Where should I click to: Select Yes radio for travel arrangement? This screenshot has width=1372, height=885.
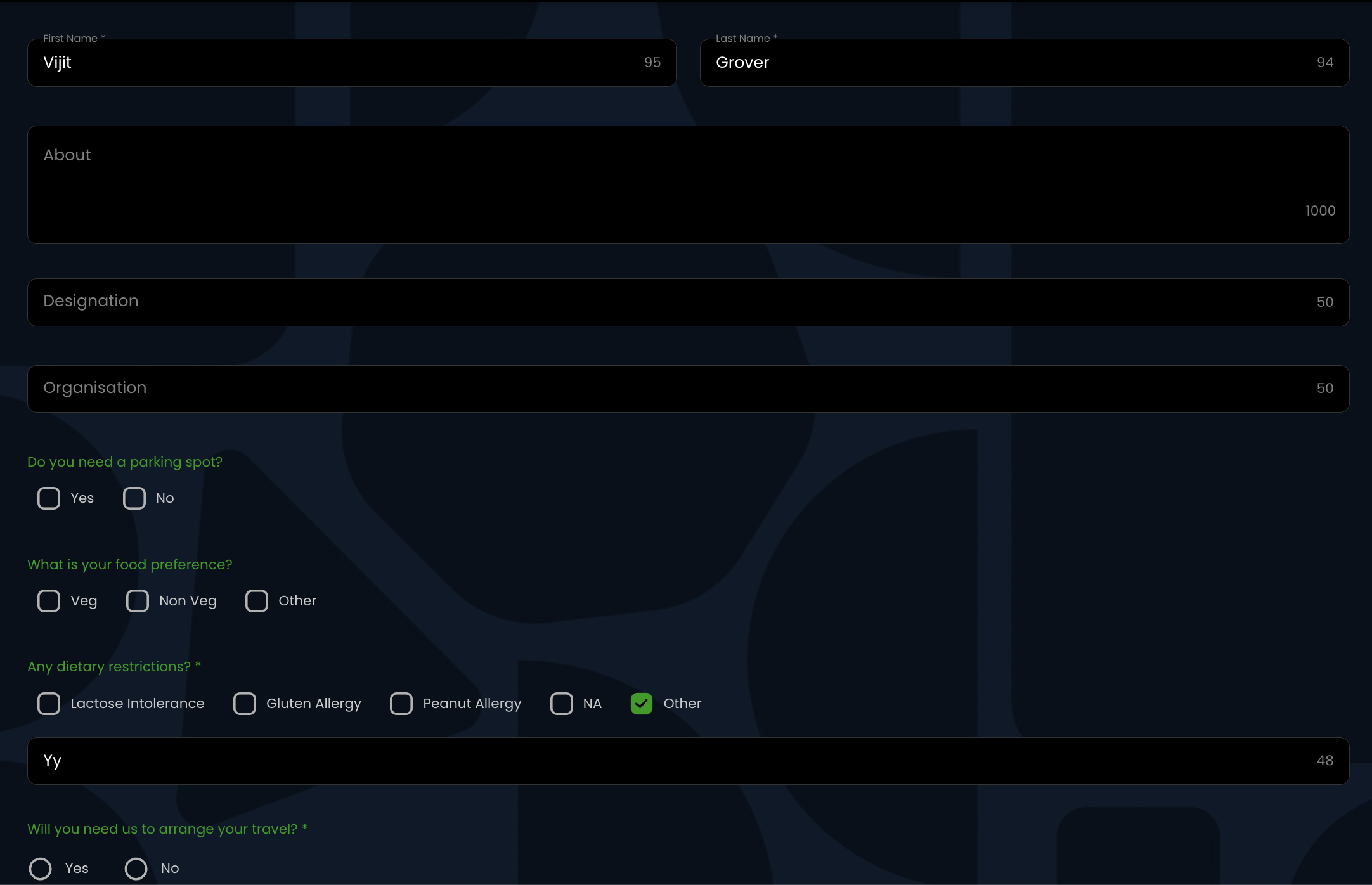pyautogui.click(x=41, y=869)
